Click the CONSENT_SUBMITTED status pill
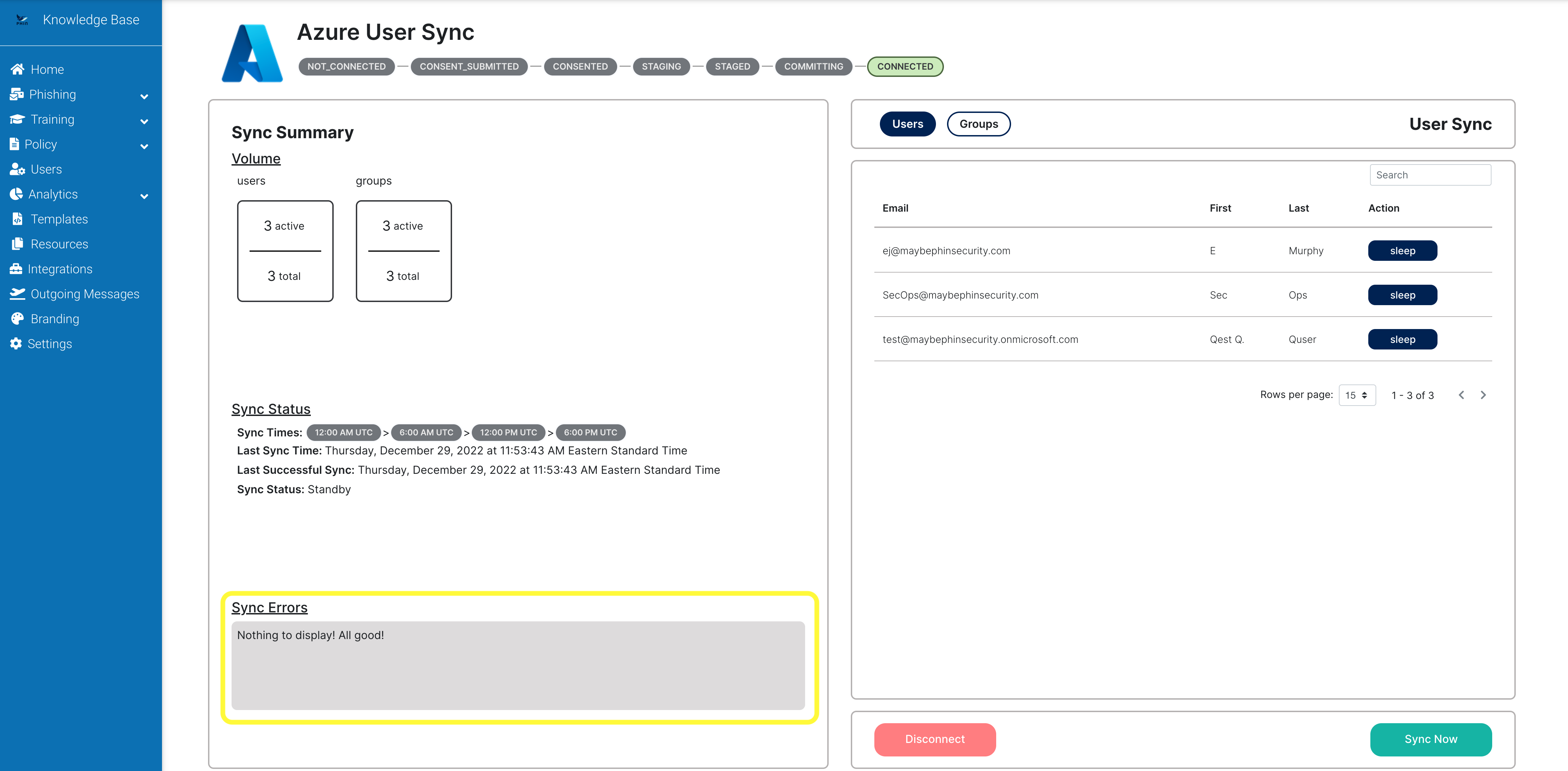The width and height of the screenshot is (1568, 771). tap(469, 67)
